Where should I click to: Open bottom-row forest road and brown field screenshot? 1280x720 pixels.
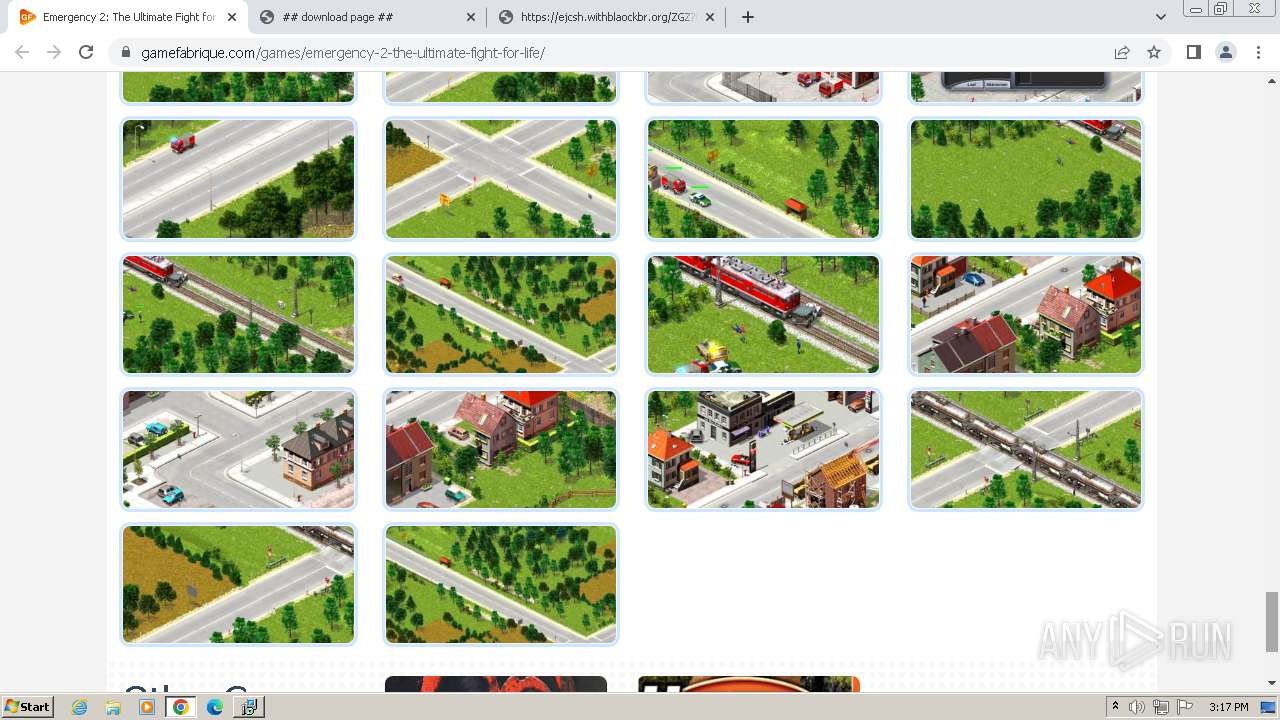501,584
